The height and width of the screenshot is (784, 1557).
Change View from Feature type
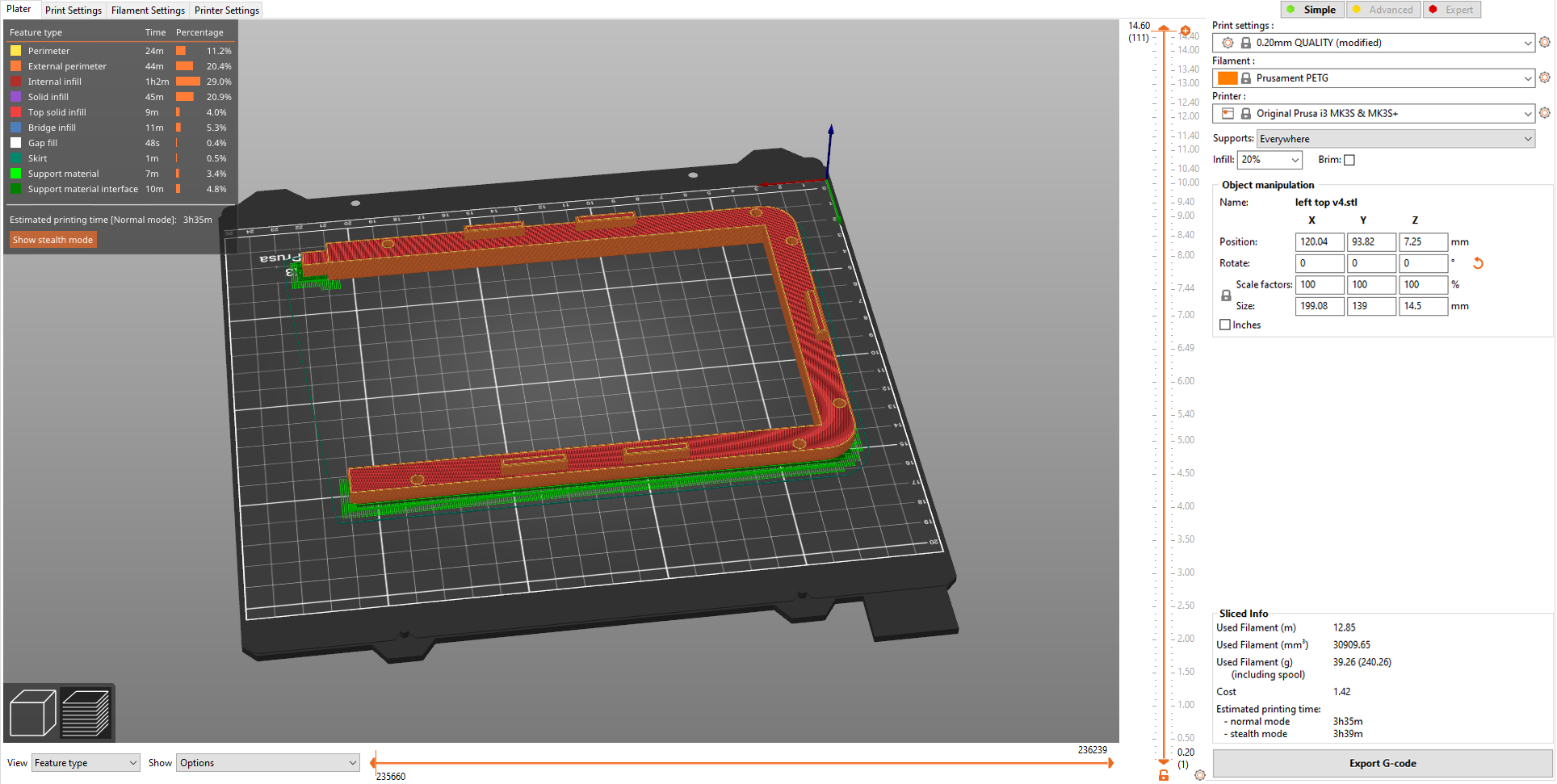(x=85, y=762)
